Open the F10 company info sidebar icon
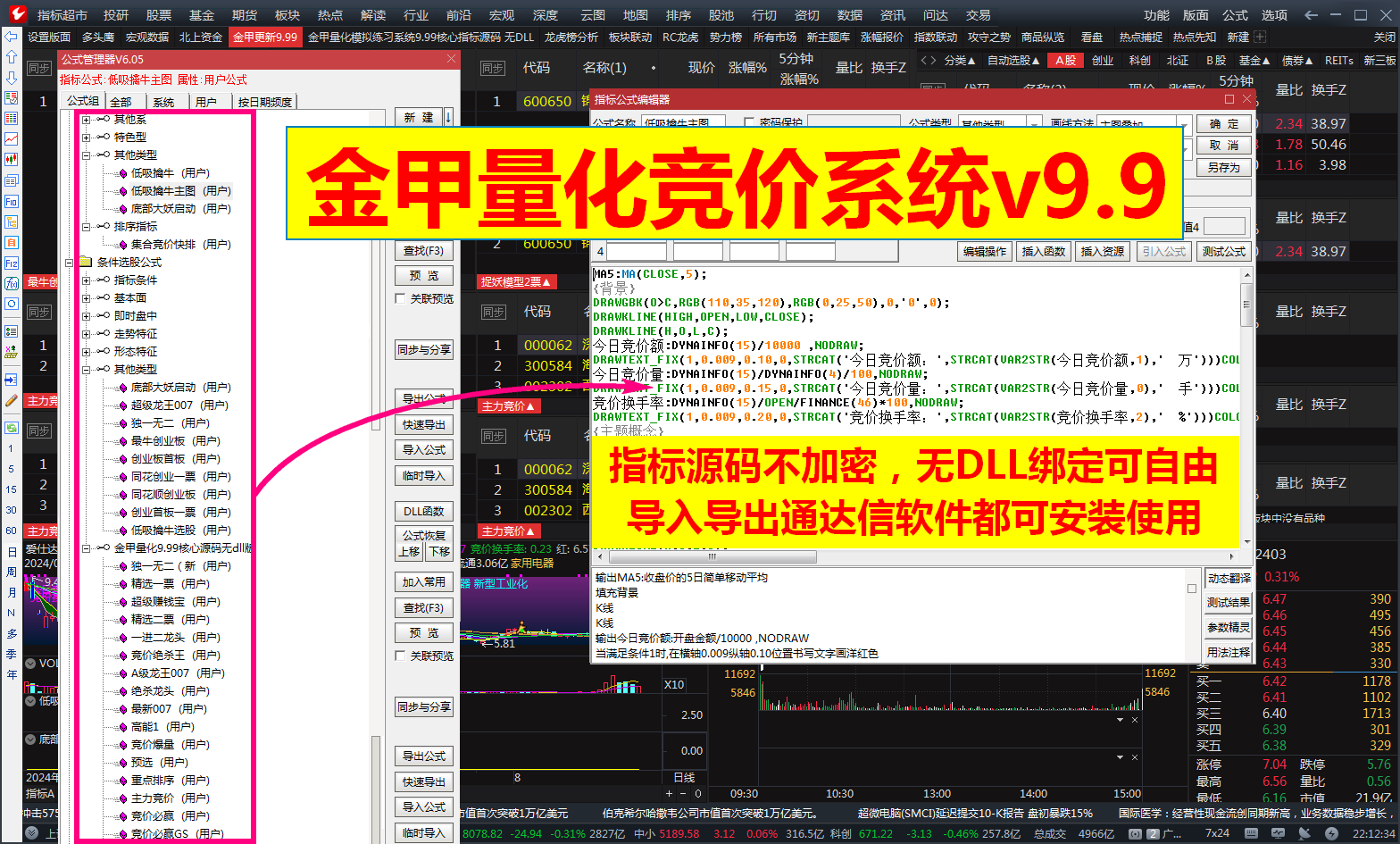 click(11, 201)
